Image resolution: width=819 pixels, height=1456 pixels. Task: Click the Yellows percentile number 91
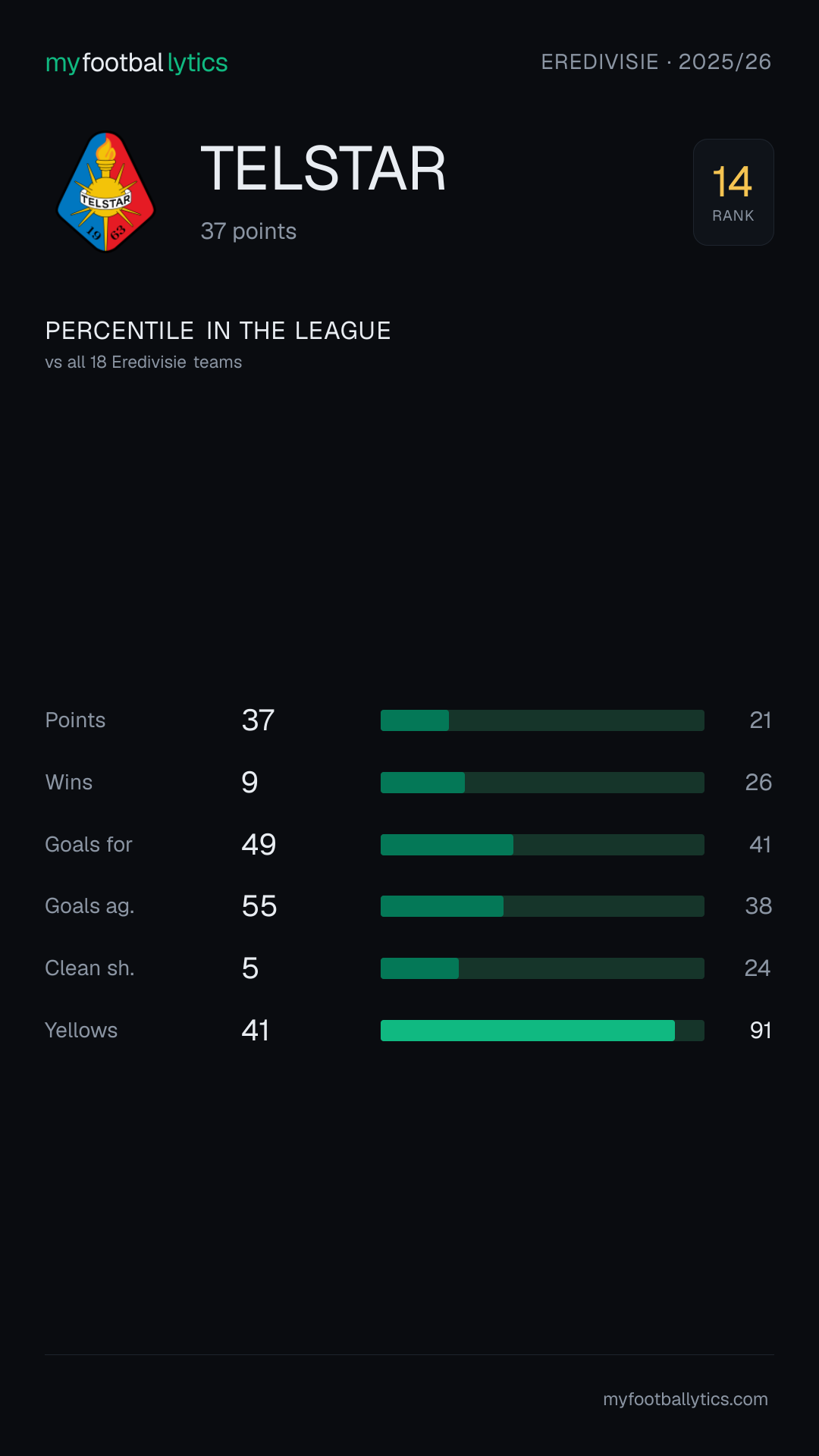[761, 1031]
